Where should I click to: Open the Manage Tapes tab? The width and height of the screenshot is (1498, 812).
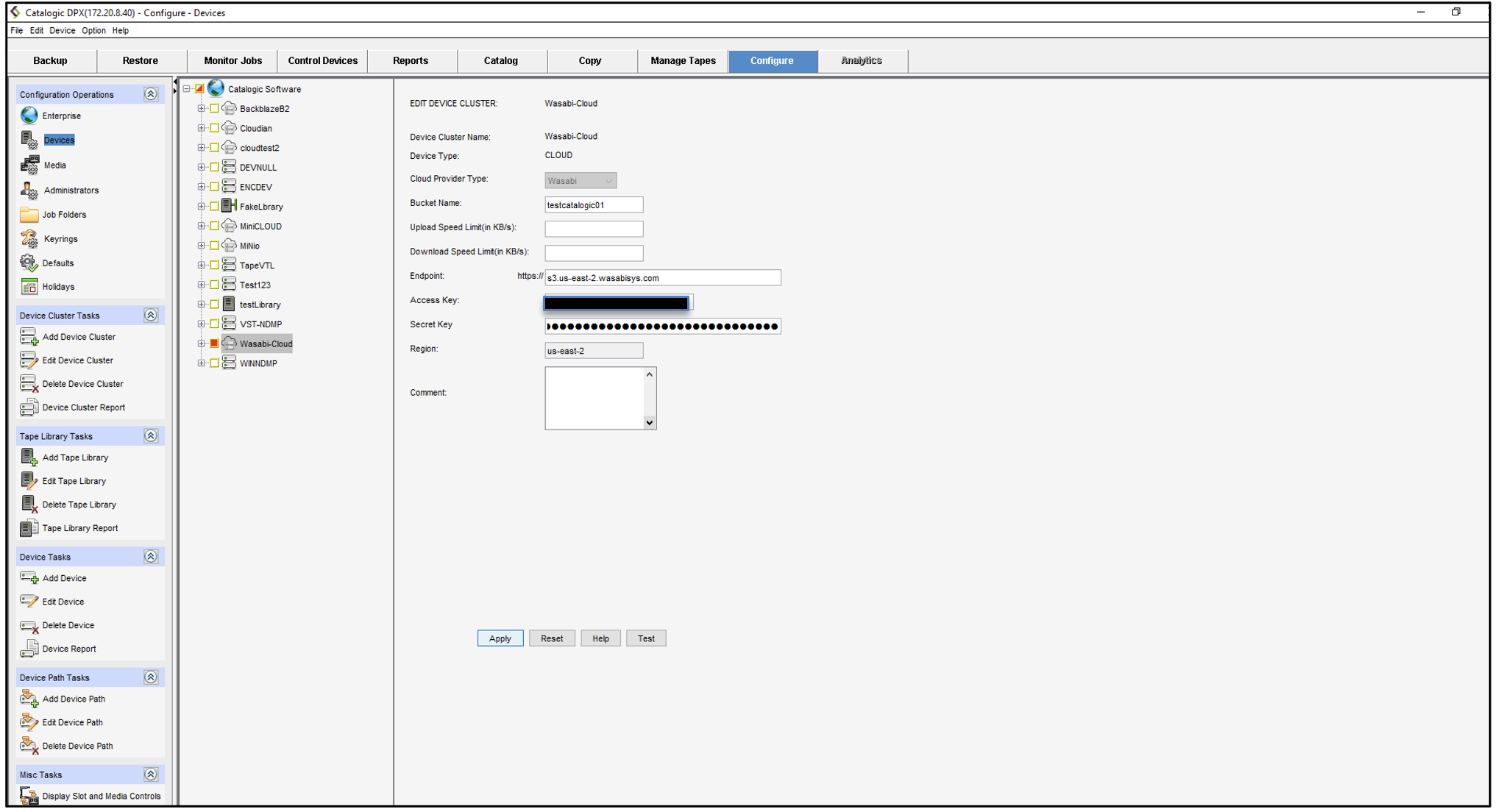[x=683, y=60]
